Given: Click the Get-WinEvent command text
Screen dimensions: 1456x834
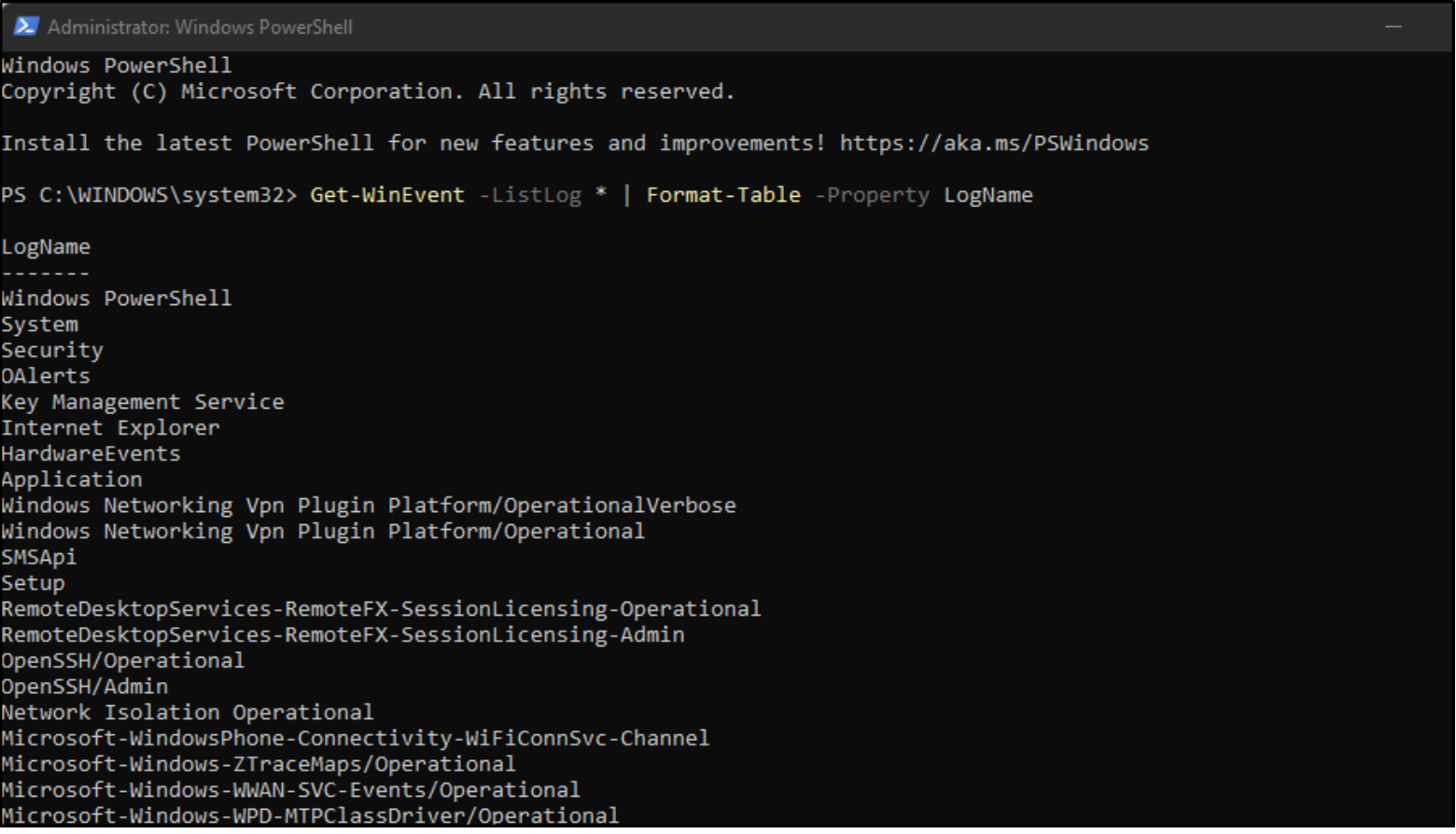Looking at the screenshot, I should (387, 195).
